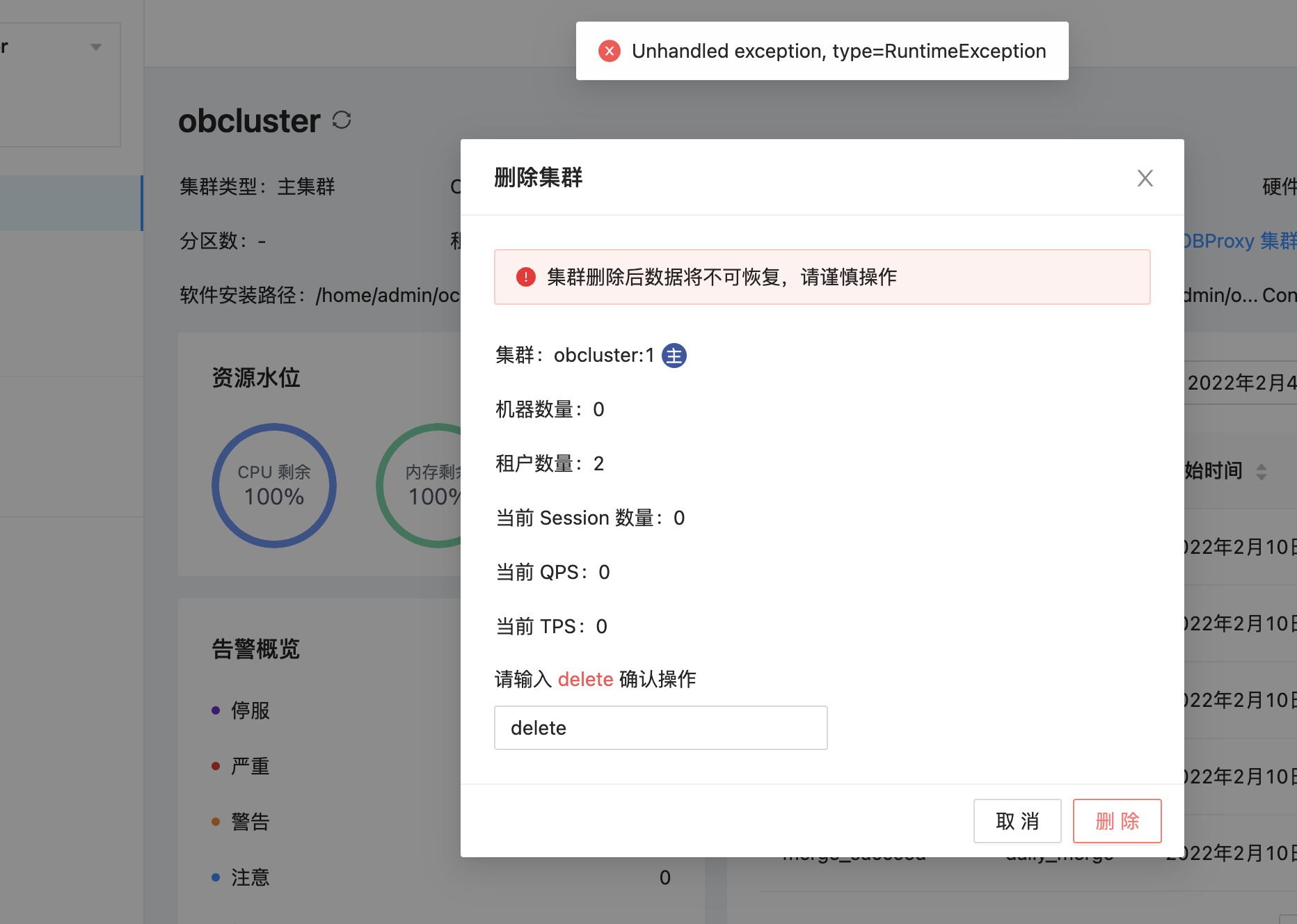Click the red 严重 alert status dot
Image resolution: width=1297 pixels, height=924 pixels.
tap(215, 765)
